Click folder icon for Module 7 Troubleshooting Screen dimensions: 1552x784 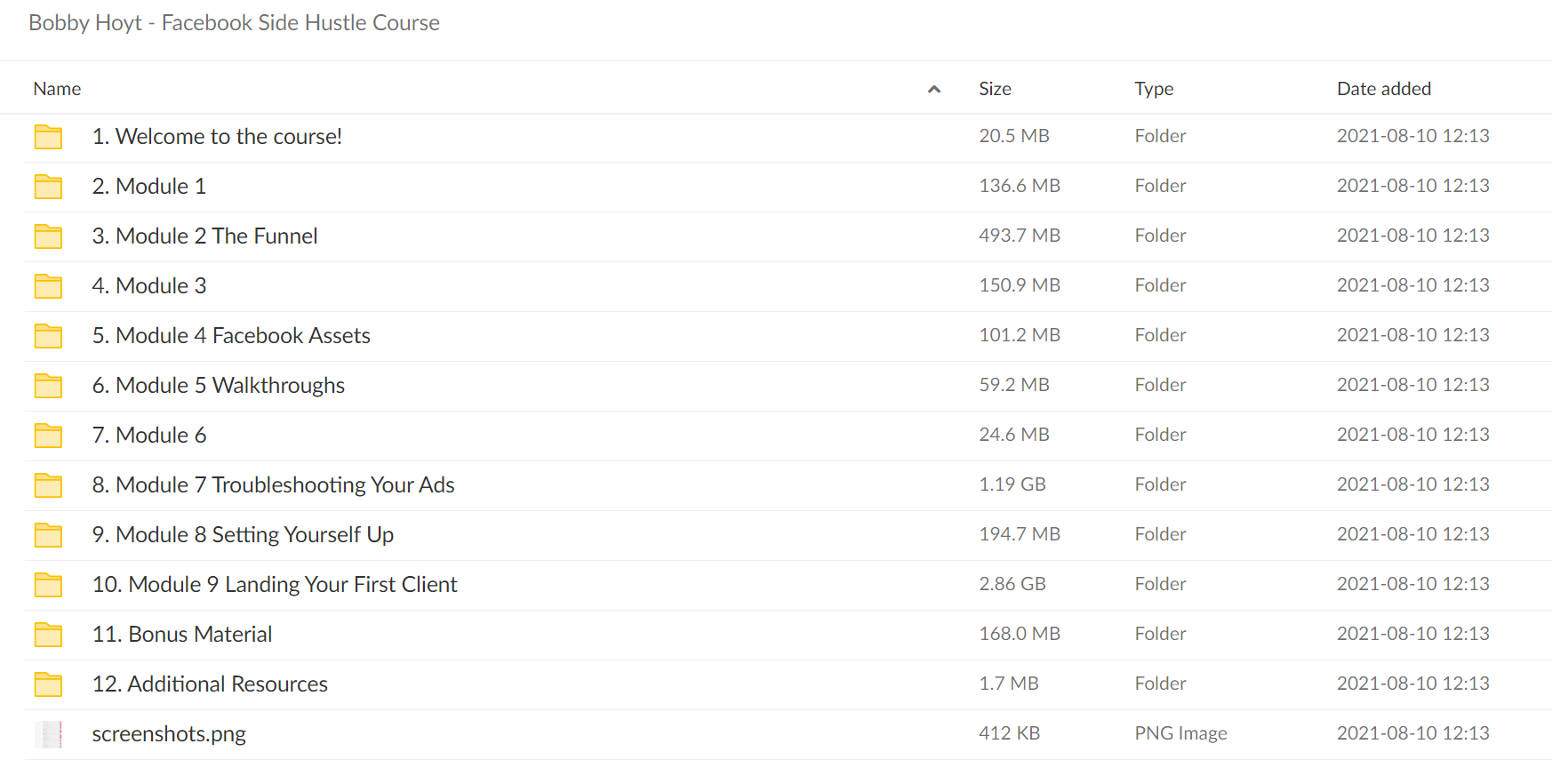coord(48,485)
